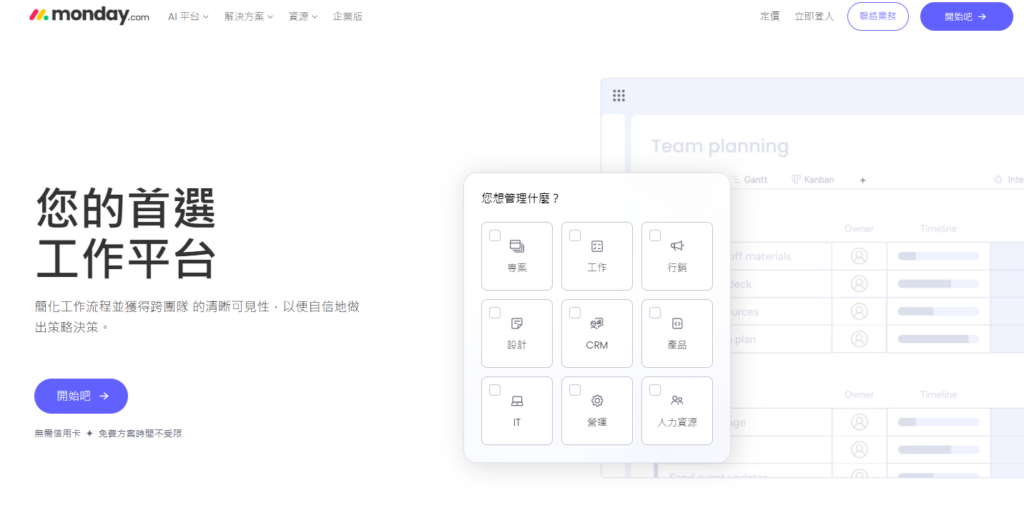The height and width of the screenshot is (506, 1024).
Task: Click the 行銷 megaphone icon
Action: (x=677, y=246)
